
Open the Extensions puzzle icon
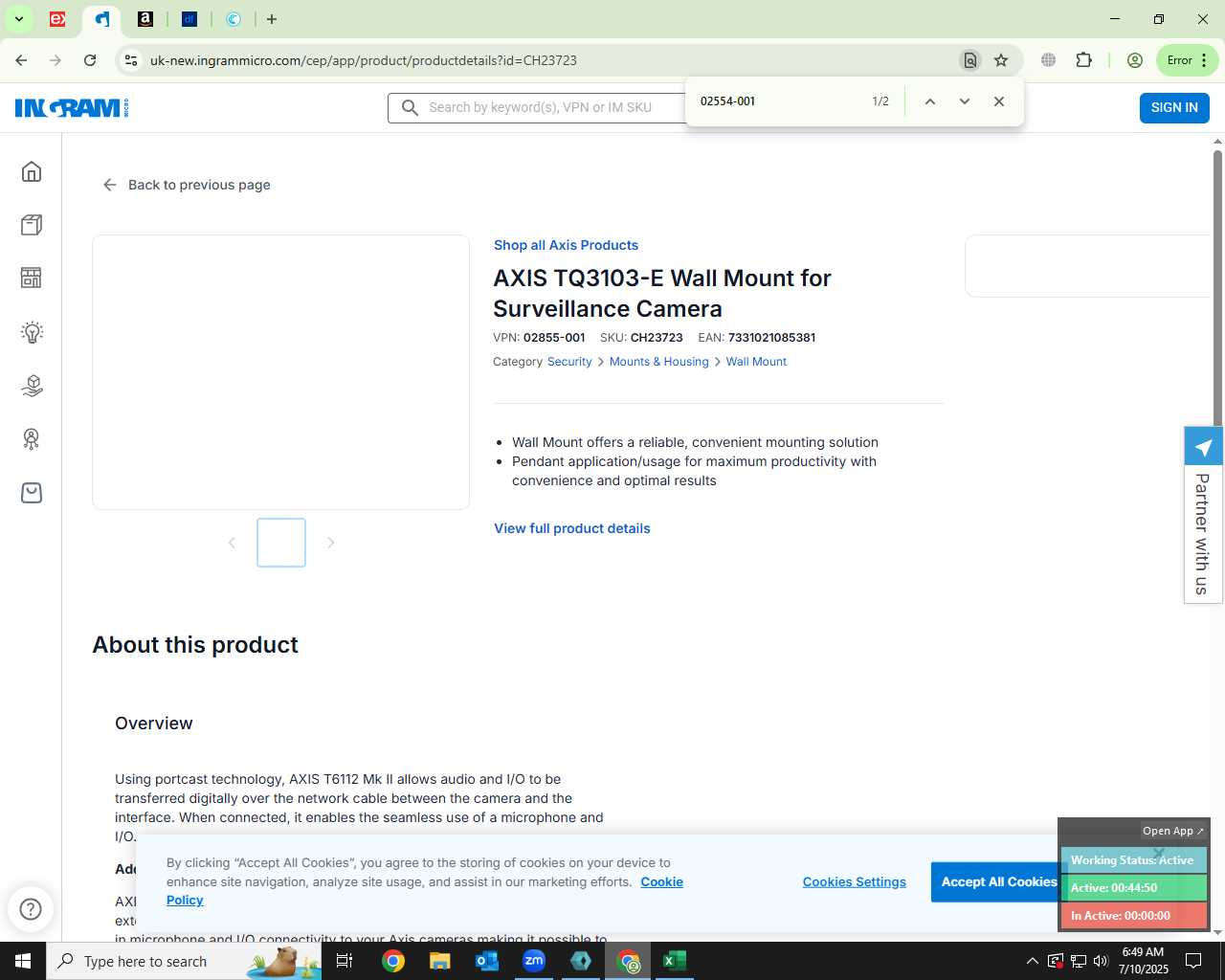[x=1083, y=60]
